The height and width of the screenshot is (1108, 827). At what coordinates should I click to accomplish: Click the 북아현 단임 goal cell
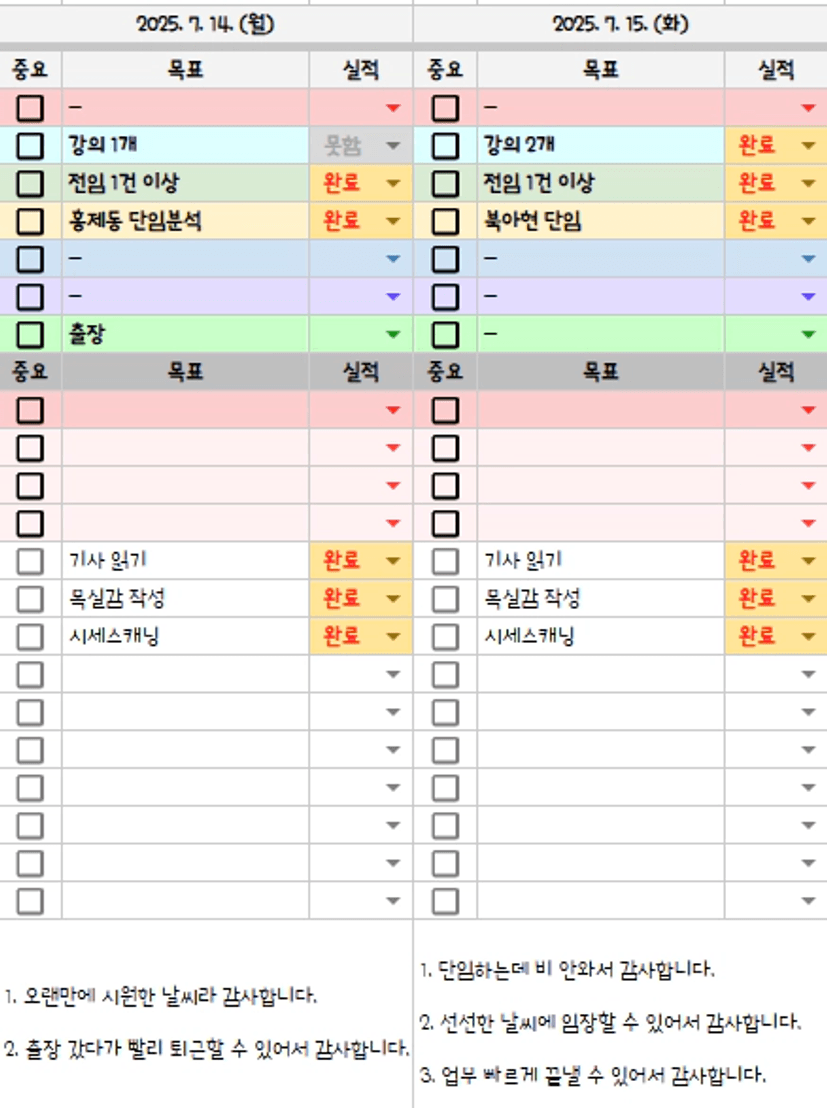coord(600,221)
